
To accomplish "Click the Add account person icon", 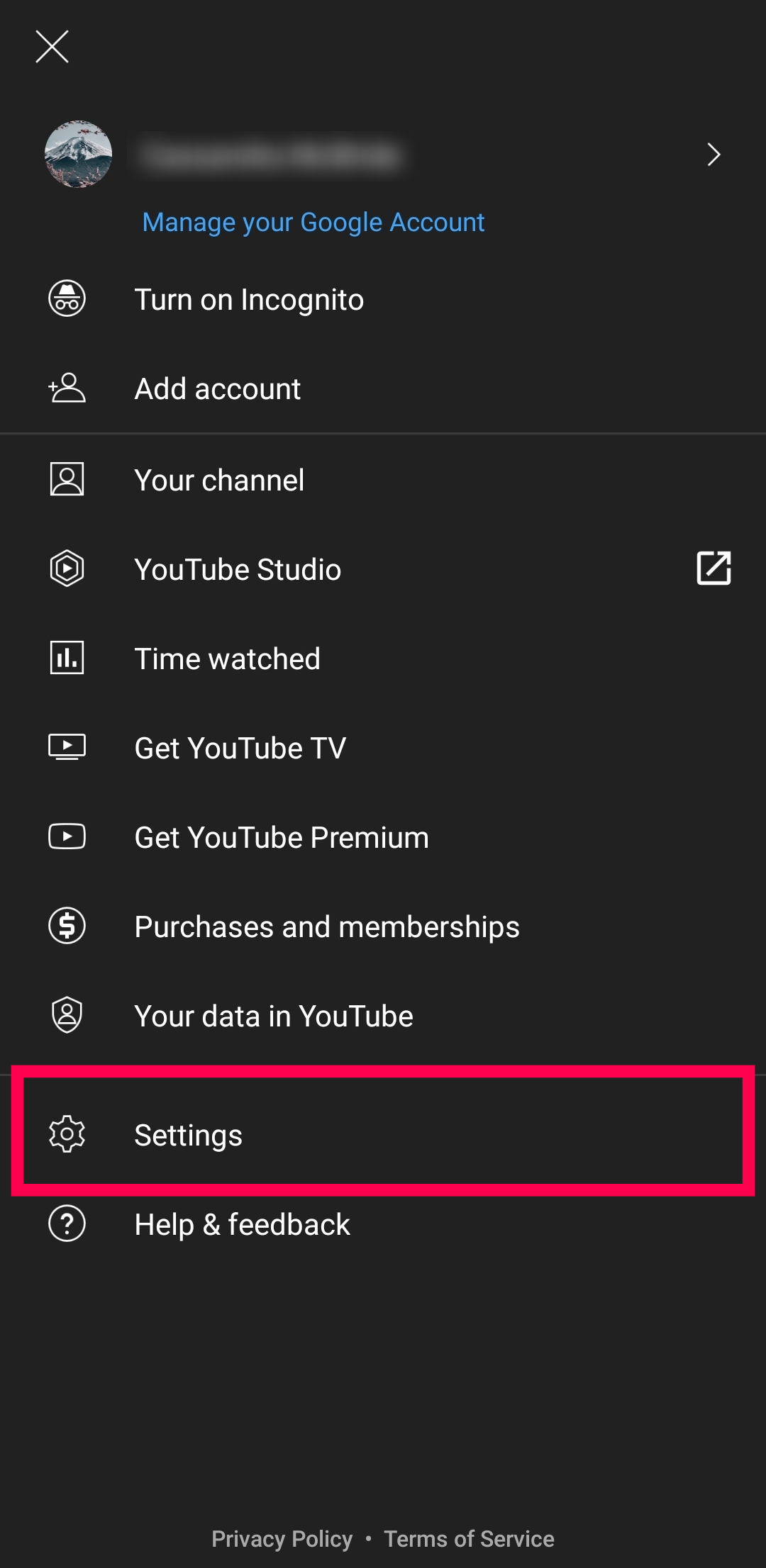I will [67, 388].
